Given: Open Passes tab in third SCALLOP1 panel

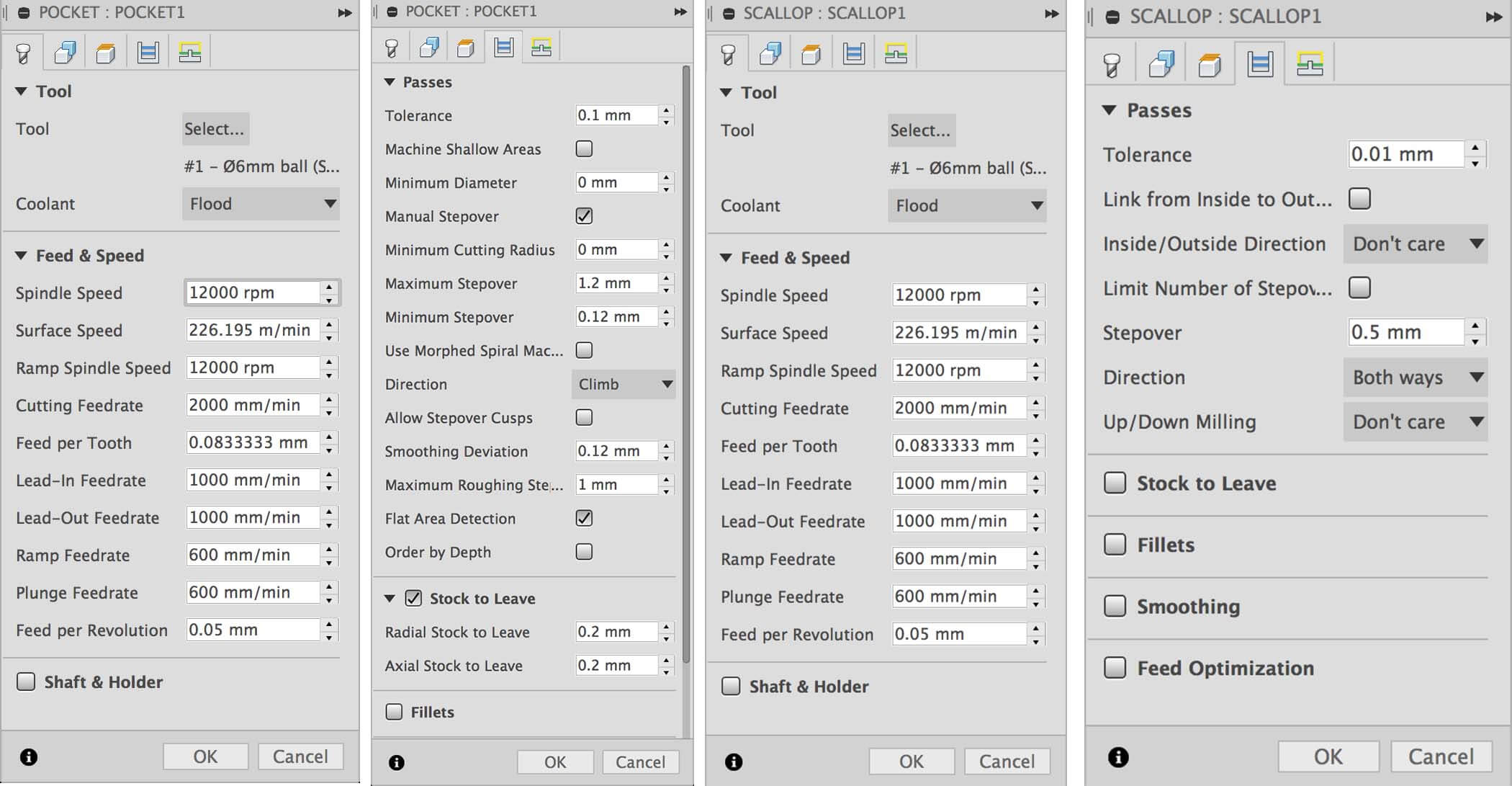Looking at the screenshot, I should click(853, 54).
